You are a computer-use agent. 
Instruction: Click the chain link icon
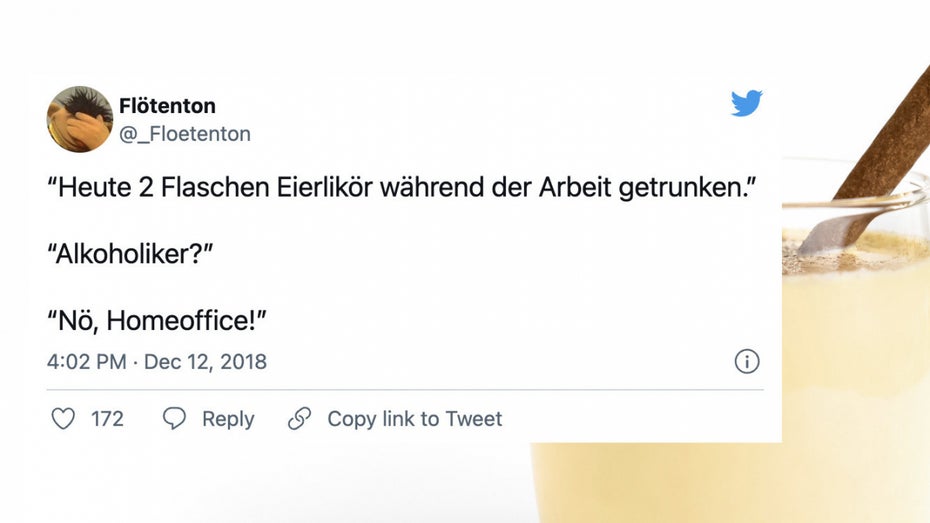coord(299,419)
